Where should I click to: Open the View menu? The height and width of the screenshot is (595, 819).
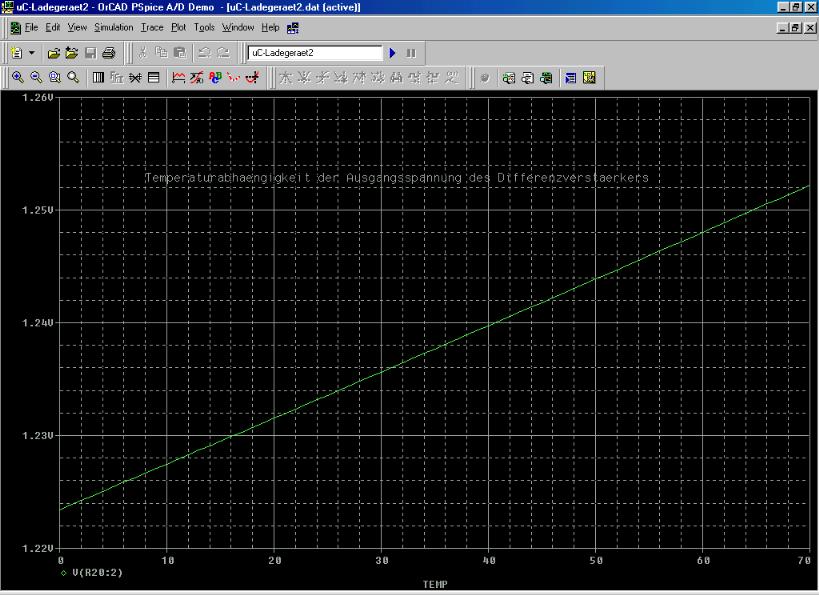77,27
